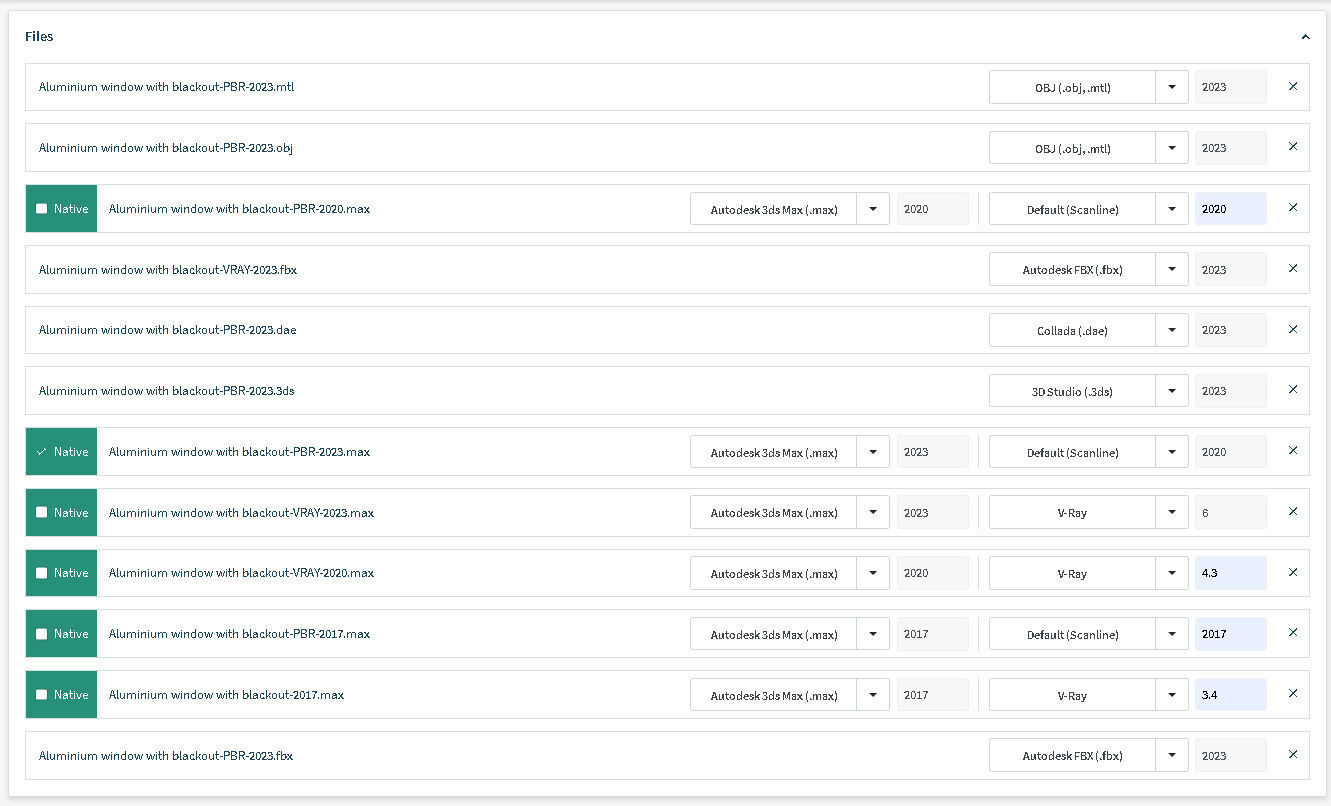The image size is (1331, 806).
Task: Open Autodesk FBX dropdown for VRAY-2023.fbx
Action: pos(1172,270)
